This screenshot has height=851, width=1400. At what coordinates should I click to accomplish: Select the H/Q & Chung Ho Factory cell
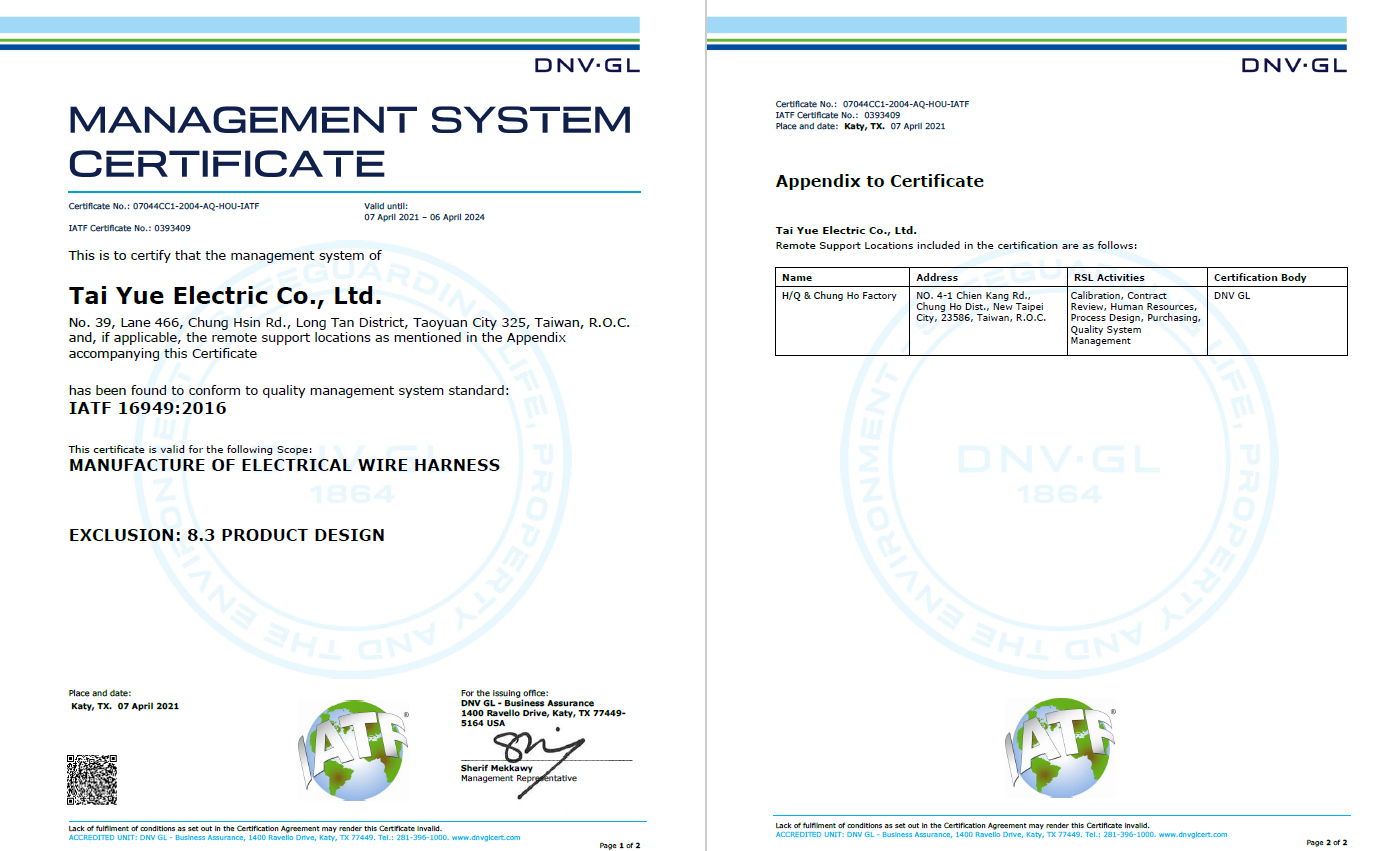tap(838, 296)
